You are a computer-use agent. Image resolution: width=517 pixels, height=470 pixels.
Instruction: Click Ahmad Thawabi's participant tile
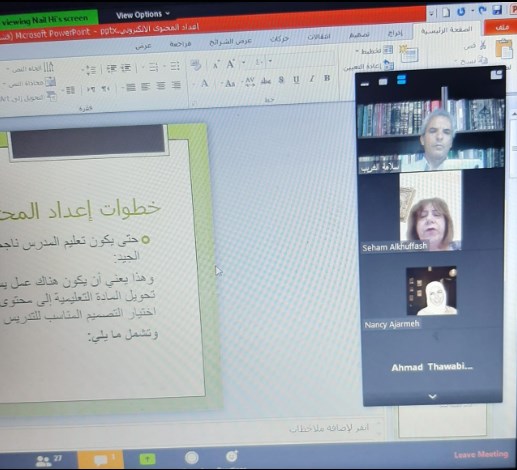click(x=432, y=367)
